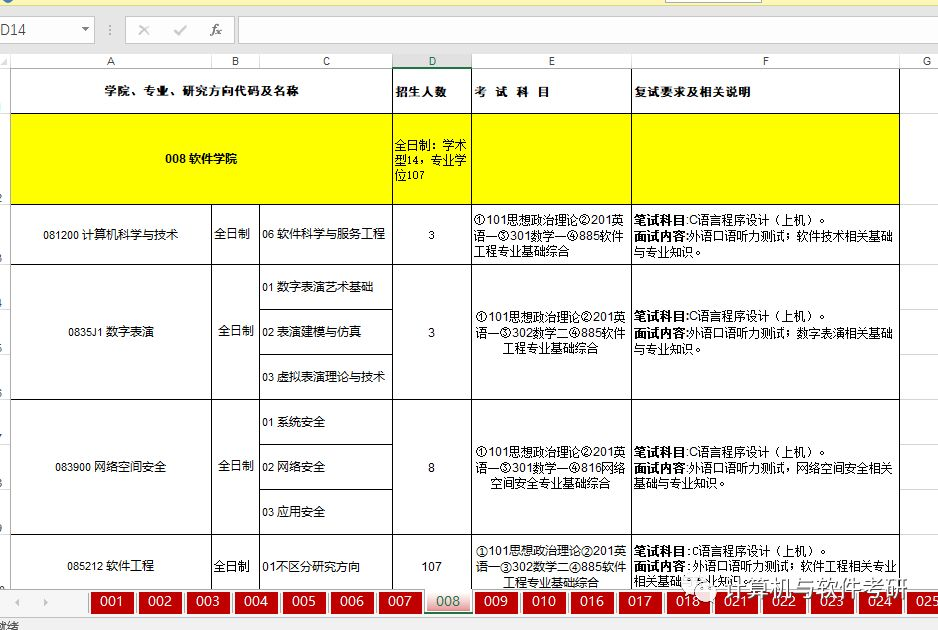This screenshot has height=630, width=938.
Task: Select header cell '考 试 科 目'
Action: [x=551, y=91]
